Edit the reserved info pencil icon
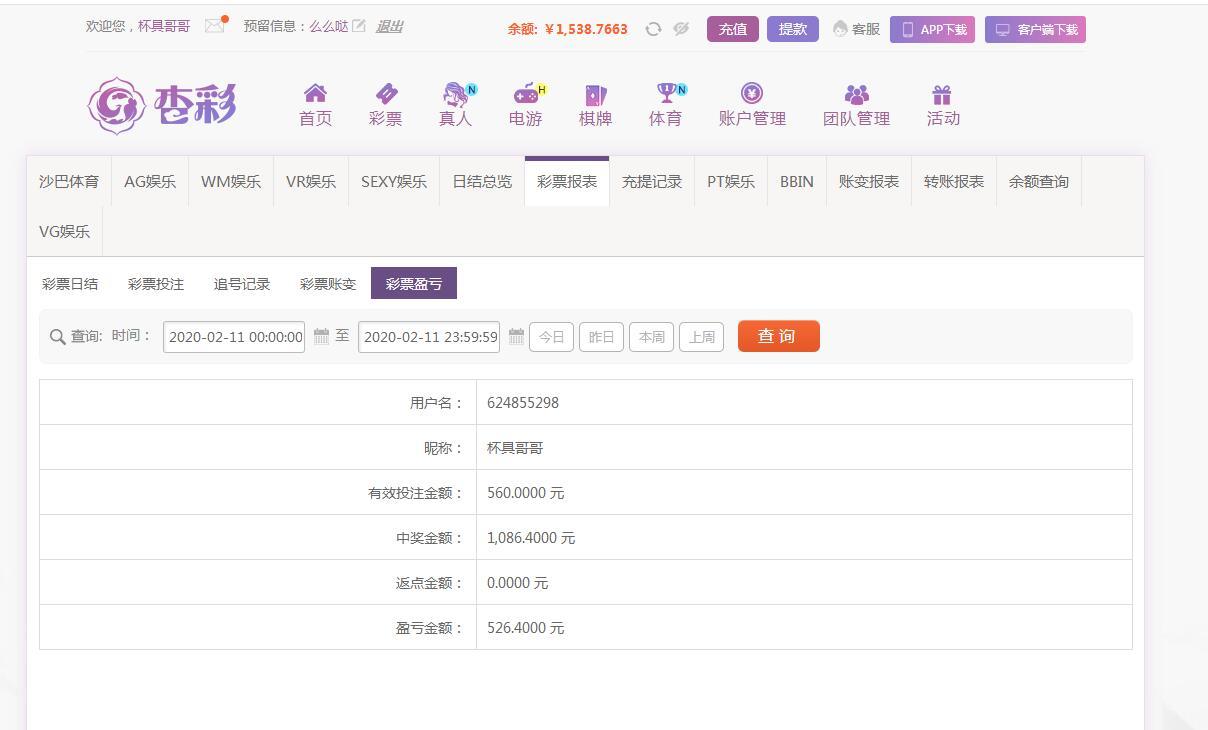 click(359, 26)
